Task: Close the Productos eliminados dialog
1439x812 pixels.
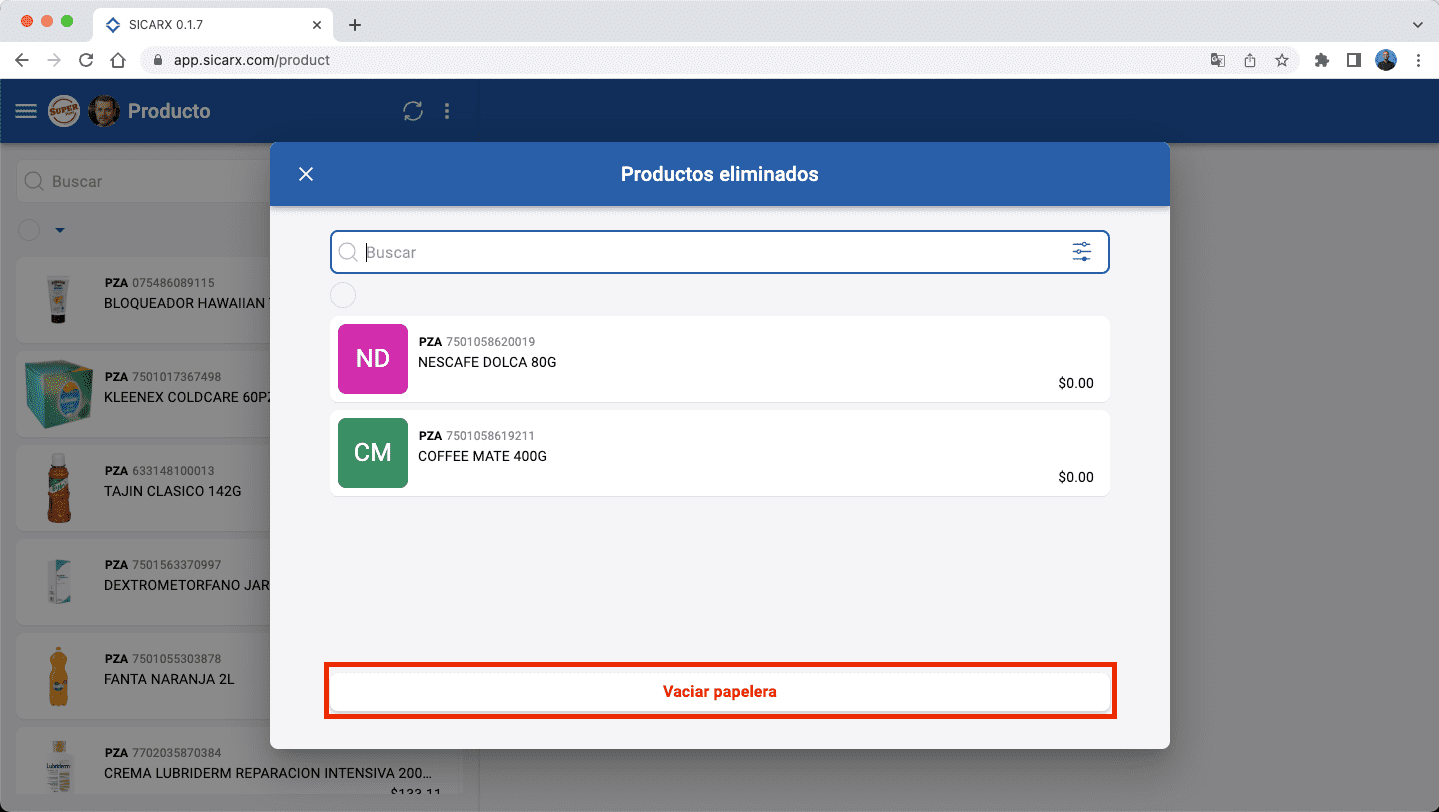Action: tap(306, 174)
